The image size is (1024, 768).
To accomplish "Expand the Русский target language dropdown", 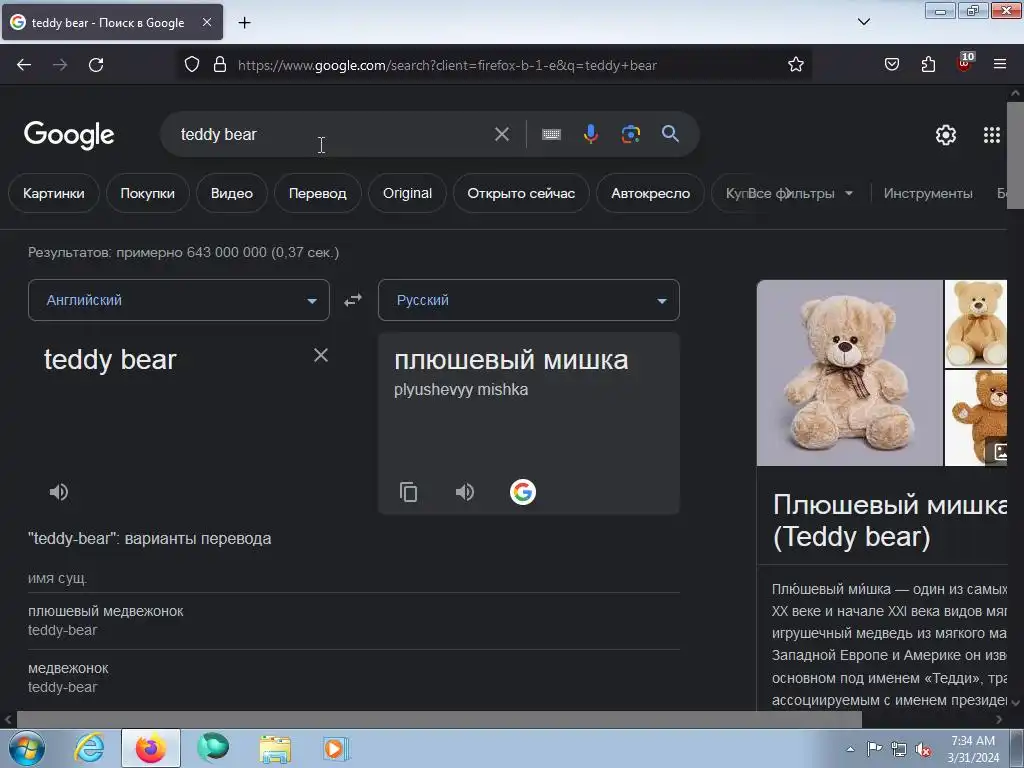I will [x=529, y=300].
